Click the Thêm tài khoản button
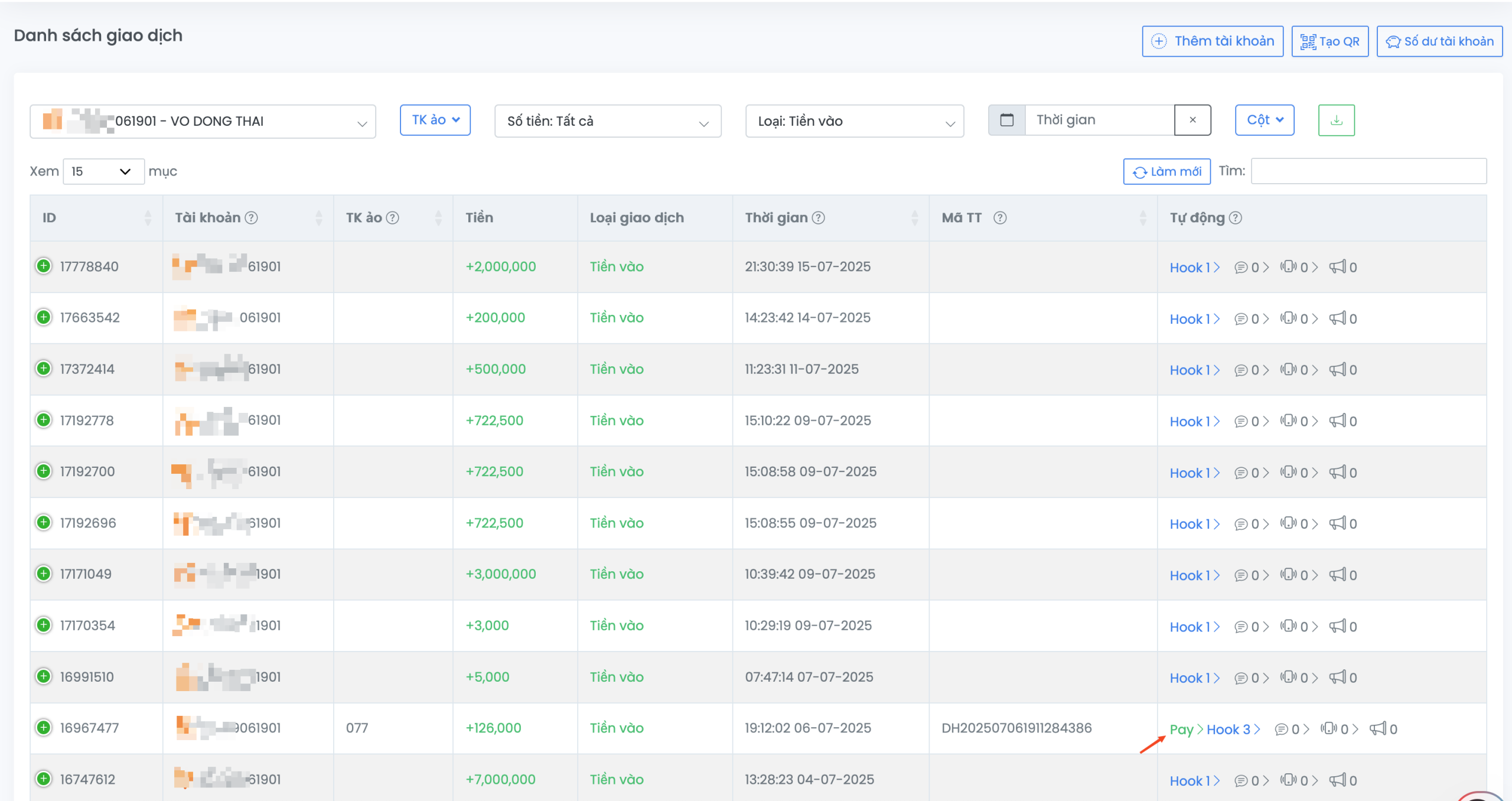The height and width of the screenshot is (801, 1512). (x=1213, y=41)
